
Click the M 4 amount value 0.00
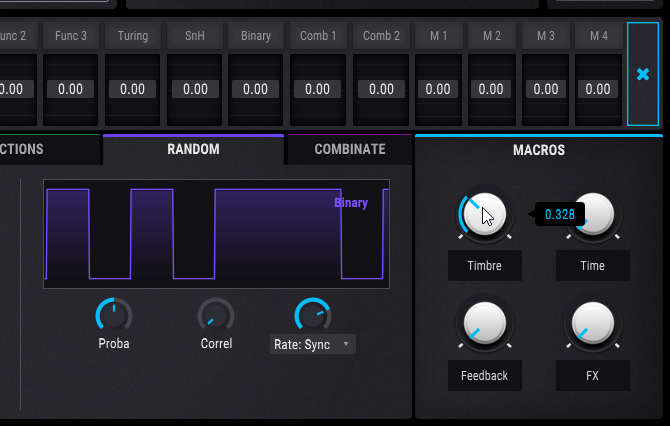598,89
